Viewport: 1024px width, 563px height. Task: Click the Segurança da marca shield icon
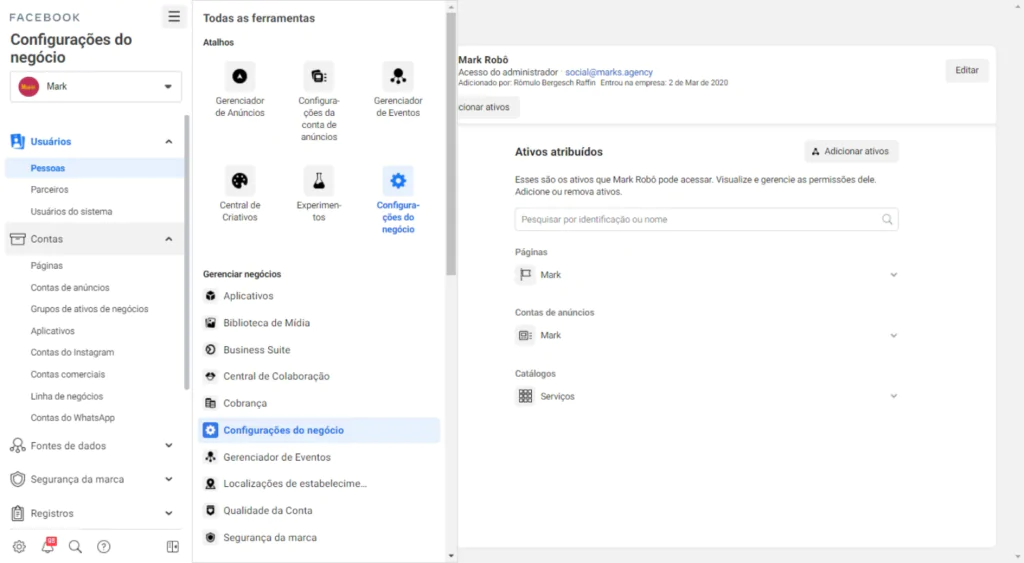pyautogui.click(x=18, y=479)
